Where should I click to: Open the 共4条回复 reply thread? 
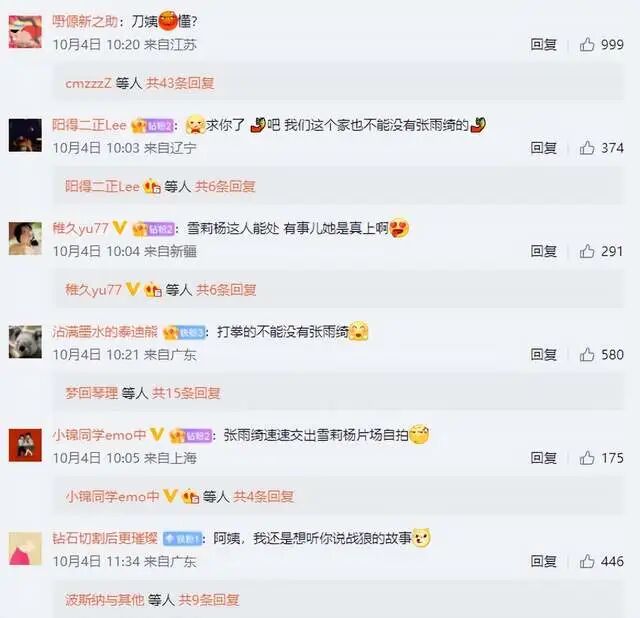(x=263, y=496)
